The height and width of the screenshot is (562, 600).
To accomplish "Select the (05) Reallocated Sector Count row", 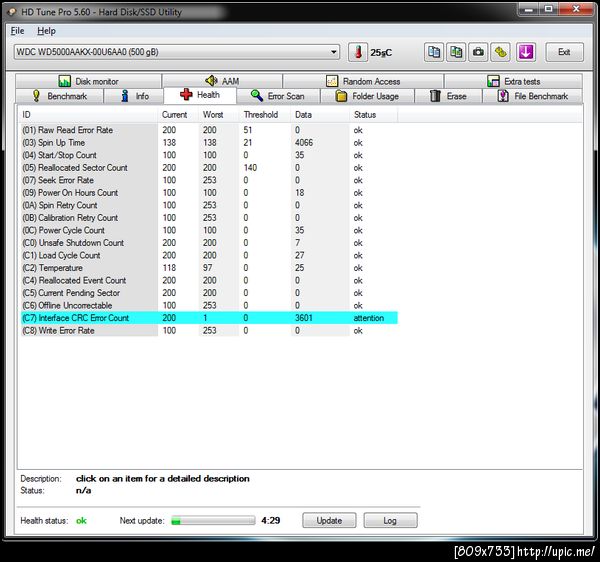I will click(x=209, y=168).
